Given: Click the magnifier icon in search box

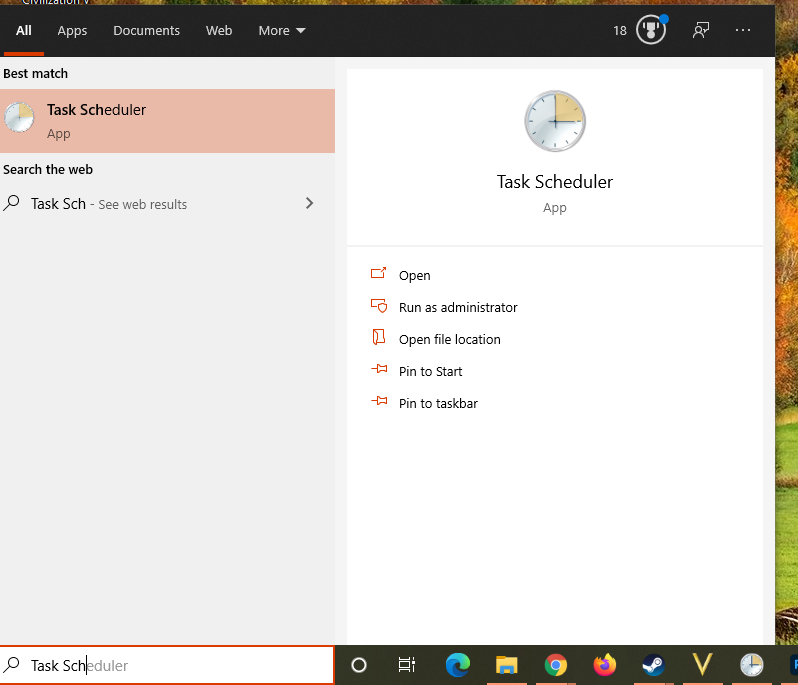Looking at the screenshot, I should point(12,665).
